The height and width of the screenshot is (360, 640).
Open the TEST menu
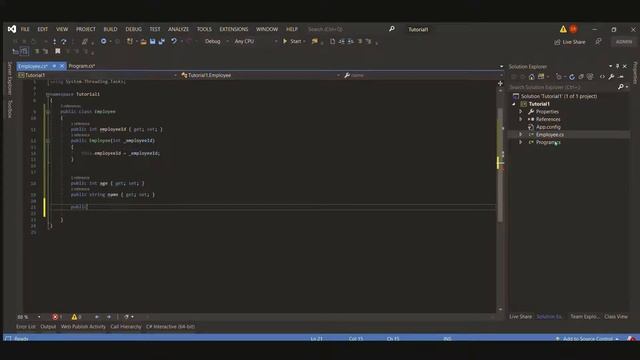point(155,29)
